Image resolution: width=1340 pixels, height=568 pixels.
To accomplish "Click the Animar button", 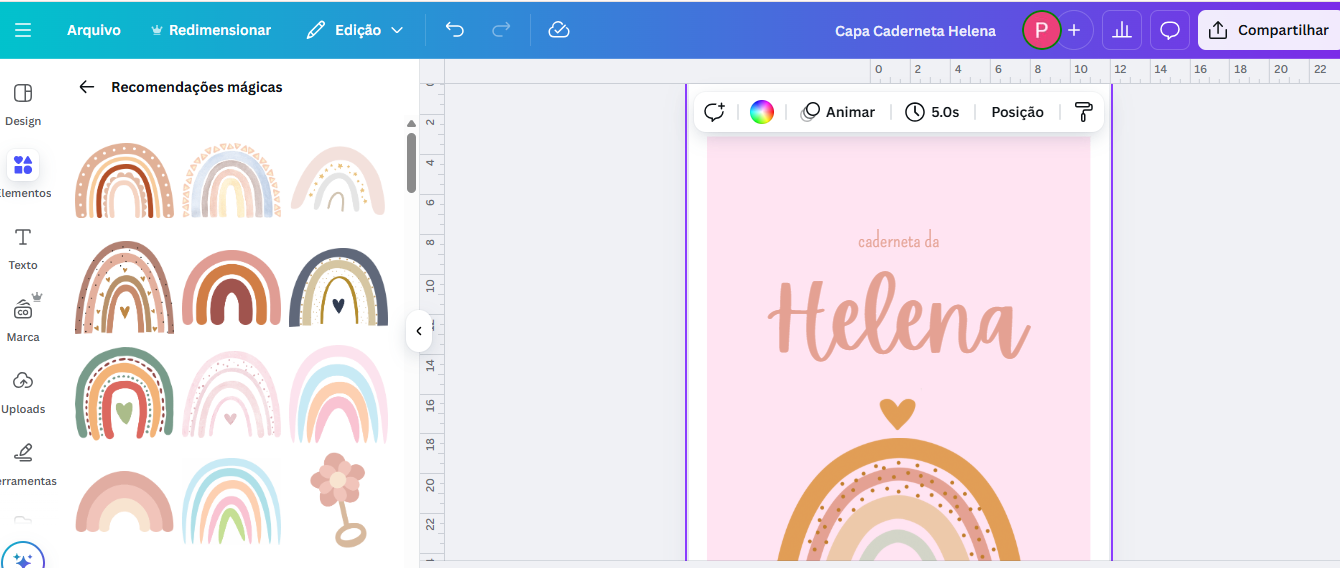I will click(x=838, y=112).
